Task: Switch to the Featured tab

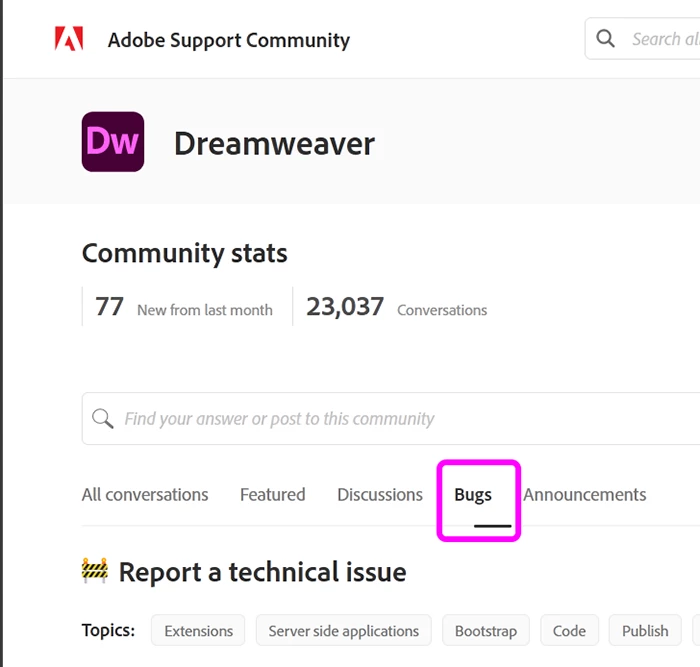Action: [x=272, y=495]
